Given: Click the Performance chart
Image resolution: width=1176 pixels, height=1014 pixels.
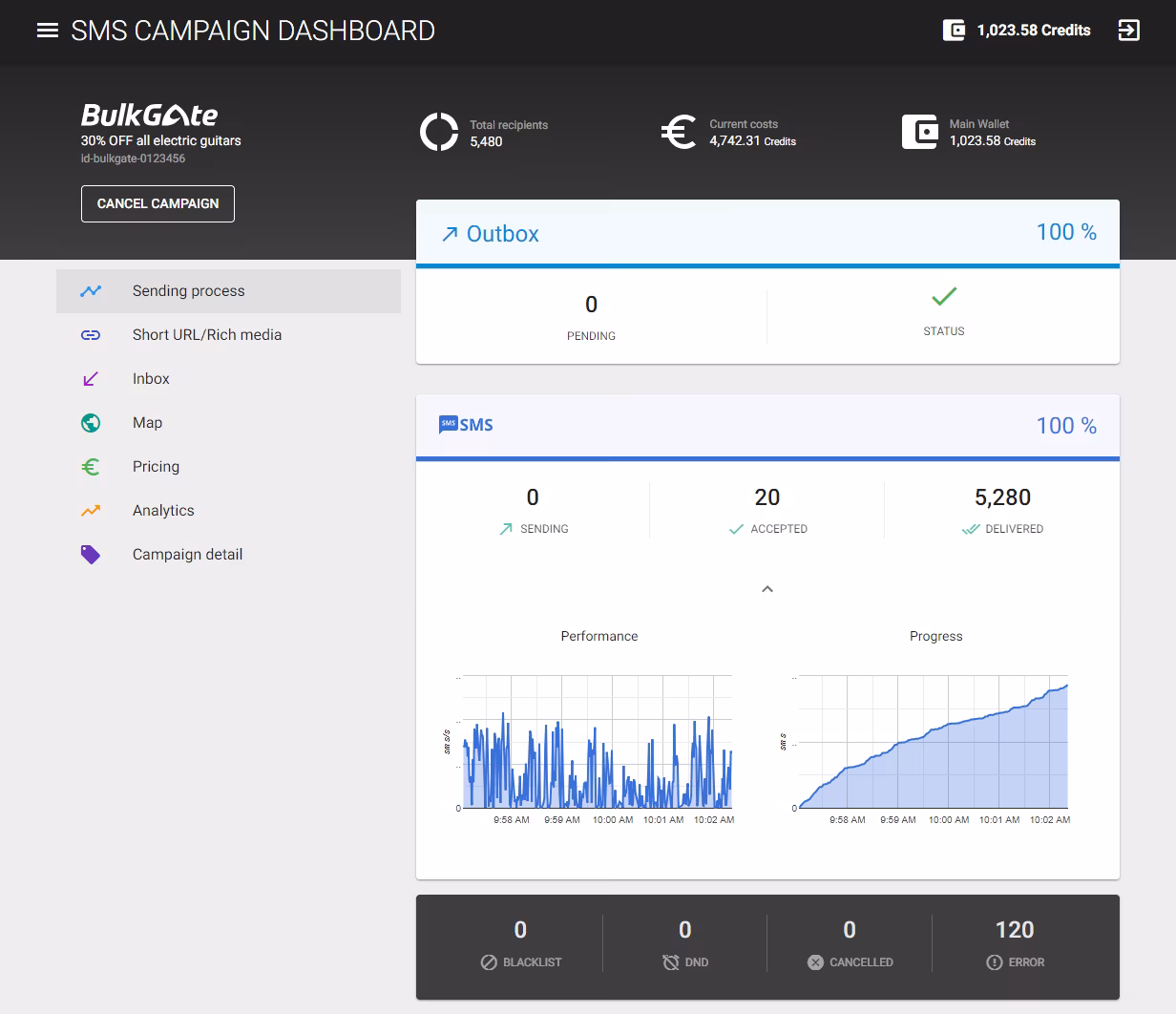Looking at the screenshot, I should pos(598,742).
